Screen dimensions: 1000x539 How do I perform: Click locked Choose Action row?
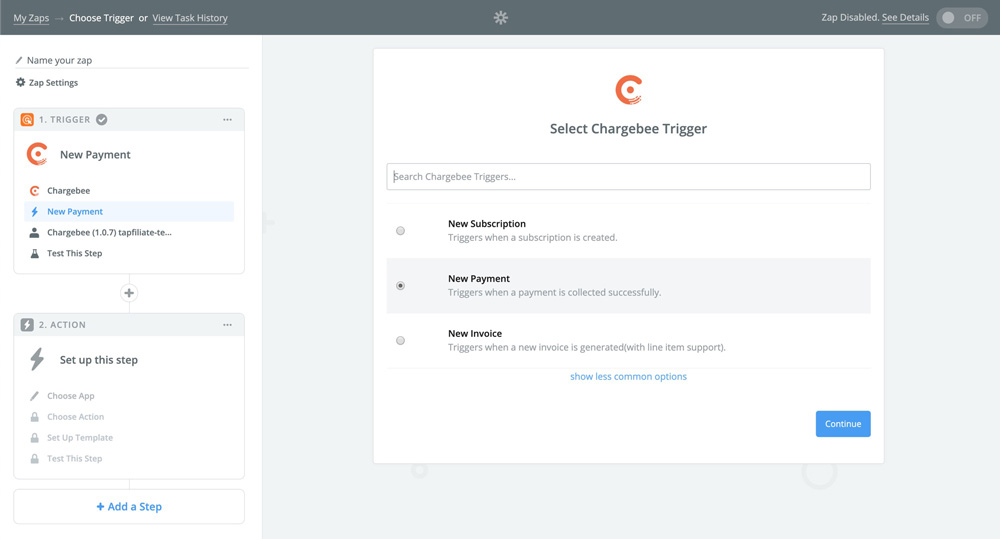[129, 417]
